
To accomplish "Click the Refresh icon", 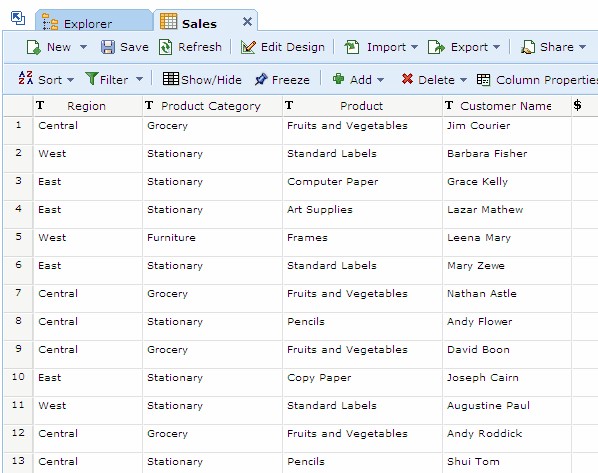I will [166, 47].
